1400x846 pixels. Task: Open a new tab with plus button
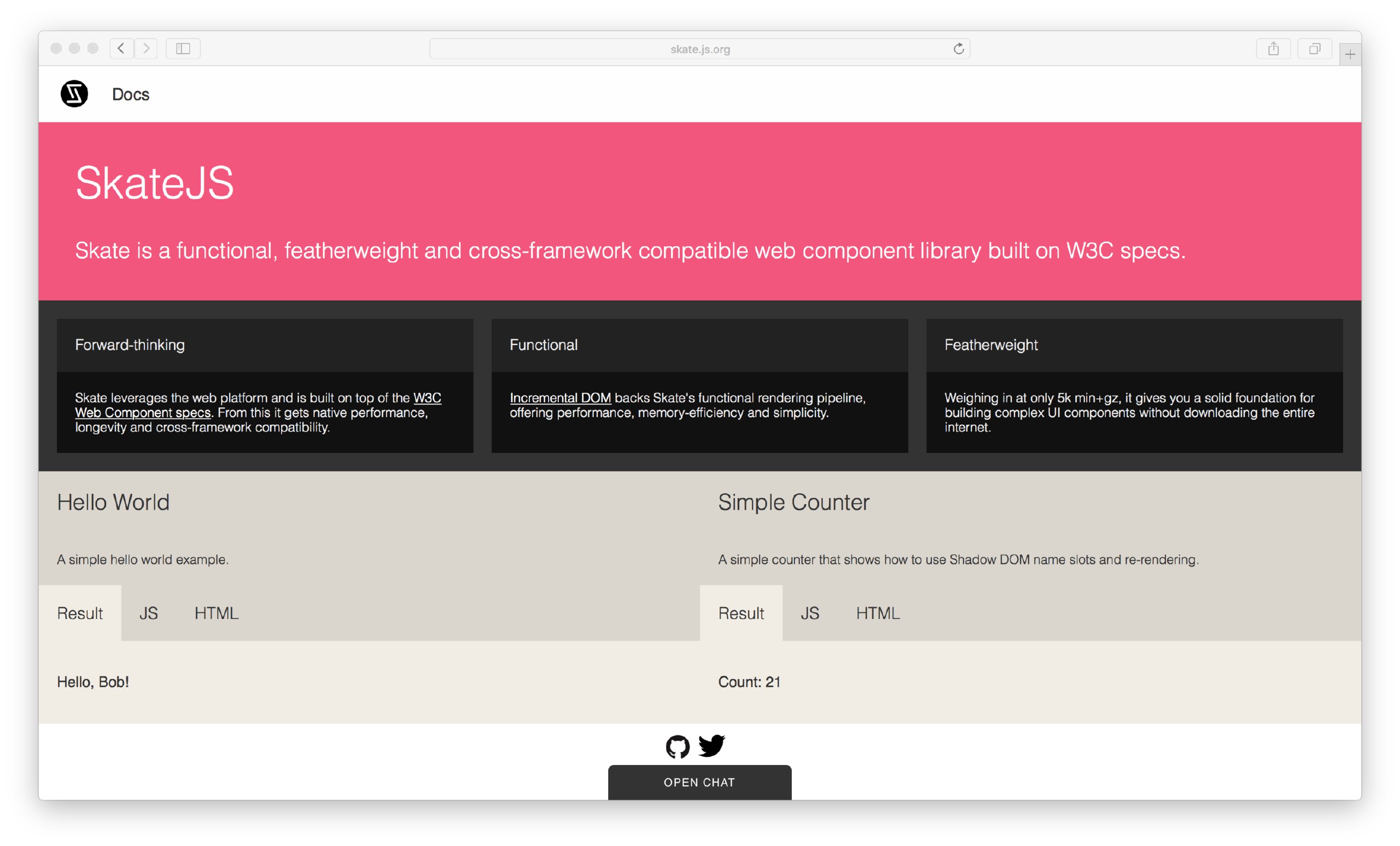click(1350, 54)
